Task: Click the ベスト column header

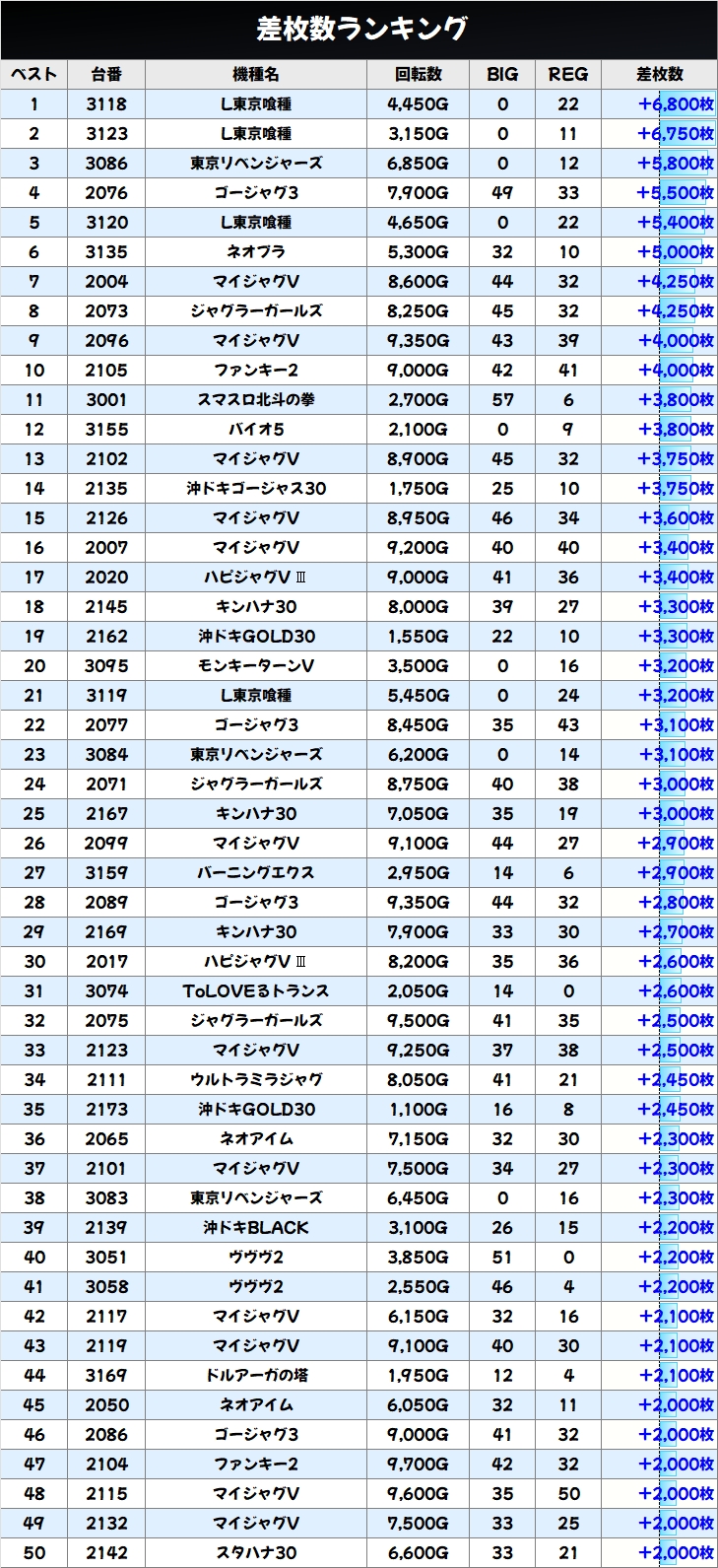Action: click(34, 74)
